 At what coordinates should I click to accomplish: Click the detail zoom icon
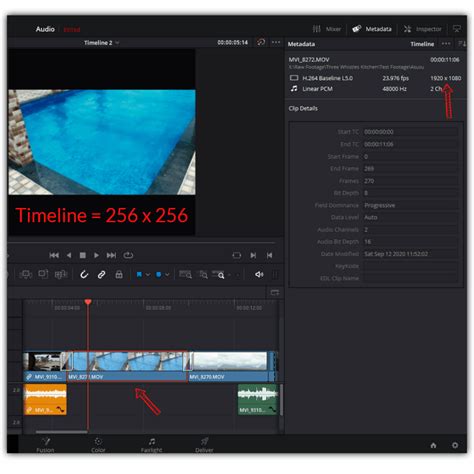coord(203,275)
